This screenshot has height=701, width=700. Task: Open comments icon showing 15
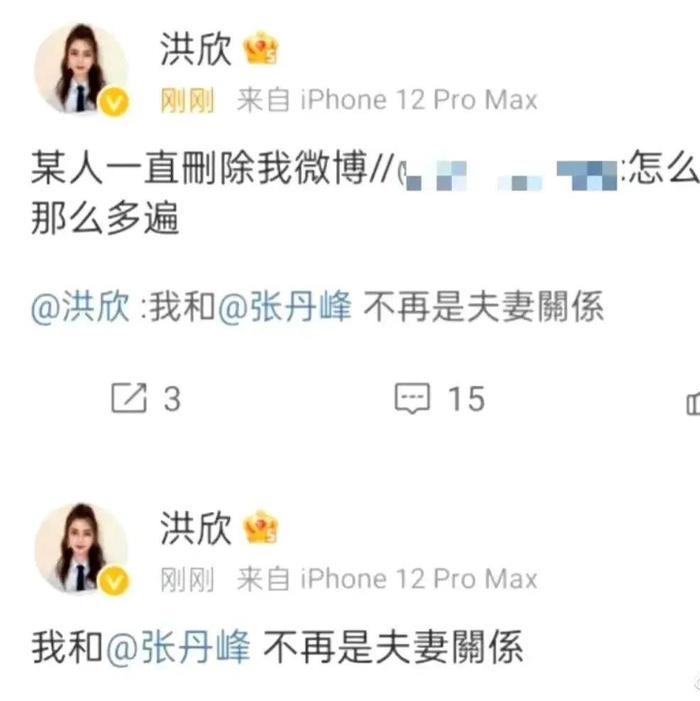412,397
